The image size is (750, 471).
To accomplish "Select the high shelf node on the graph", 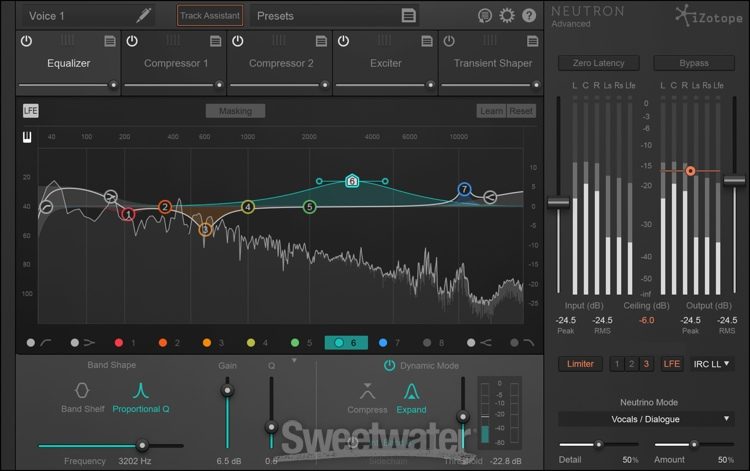I will coord(490,197).
